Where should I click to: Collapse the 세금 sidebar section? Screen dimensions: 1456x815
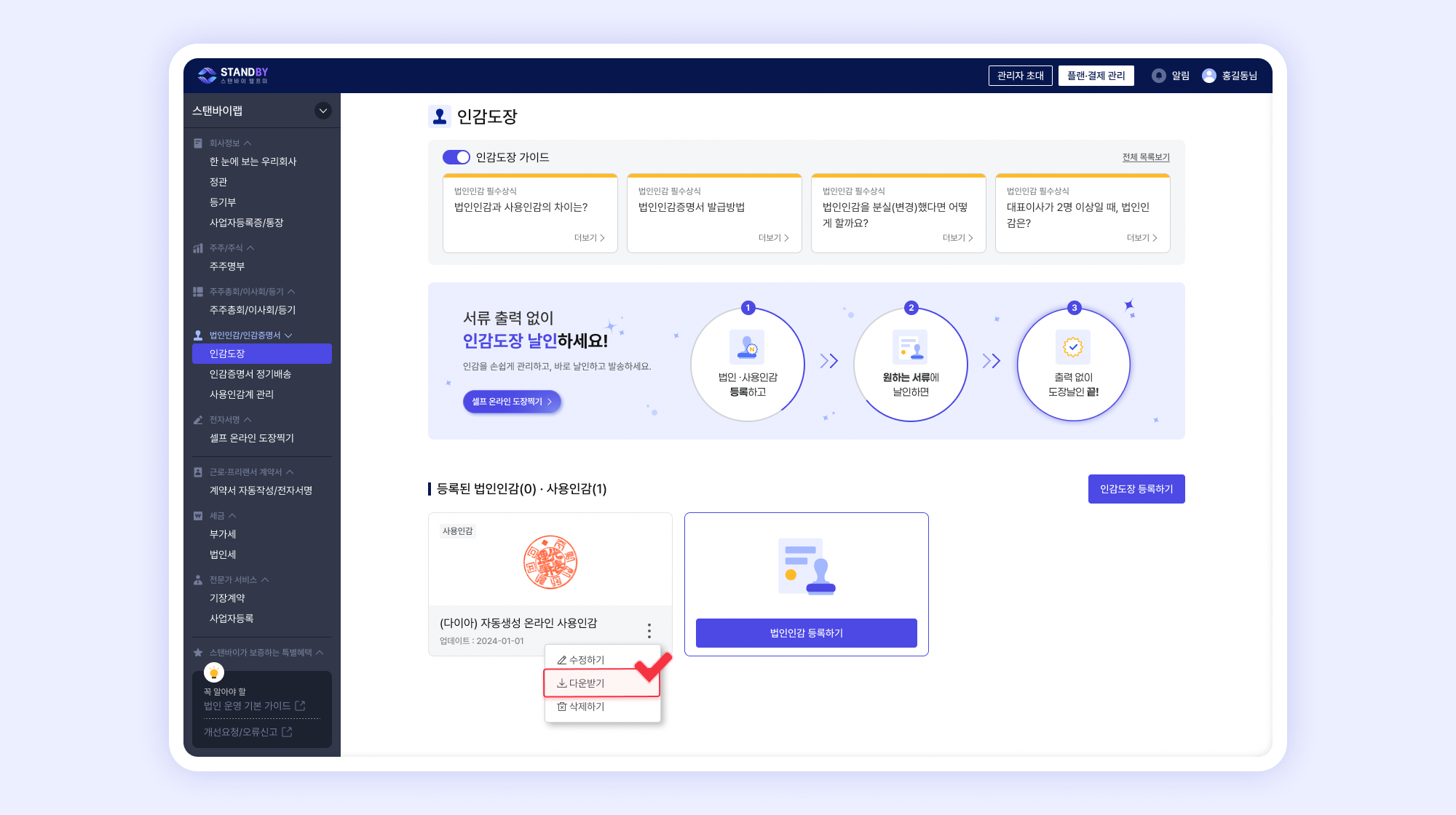pyautogui.click(x=232, y=516)
